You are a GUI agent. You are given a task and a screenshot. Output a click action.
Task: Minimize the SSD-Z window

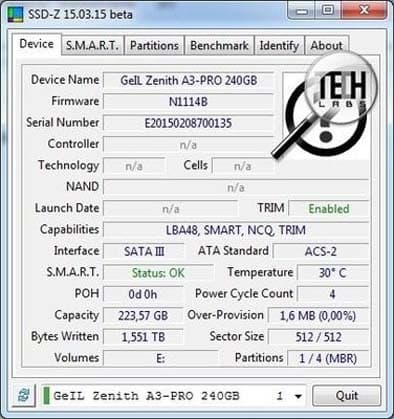pyautogui.click(x=302, y=11)
